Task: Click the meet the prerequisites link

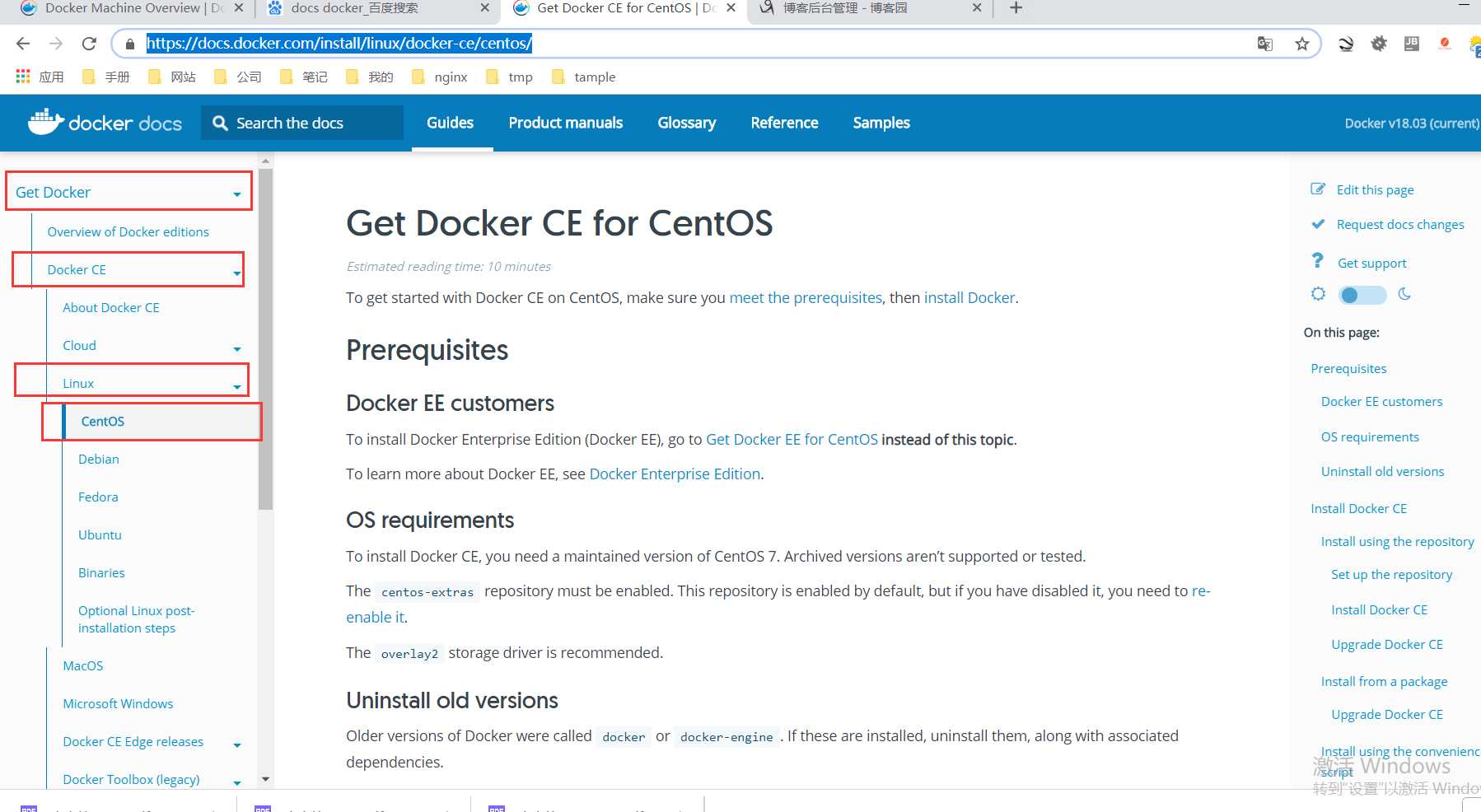Action: click(x=806, y=297)
